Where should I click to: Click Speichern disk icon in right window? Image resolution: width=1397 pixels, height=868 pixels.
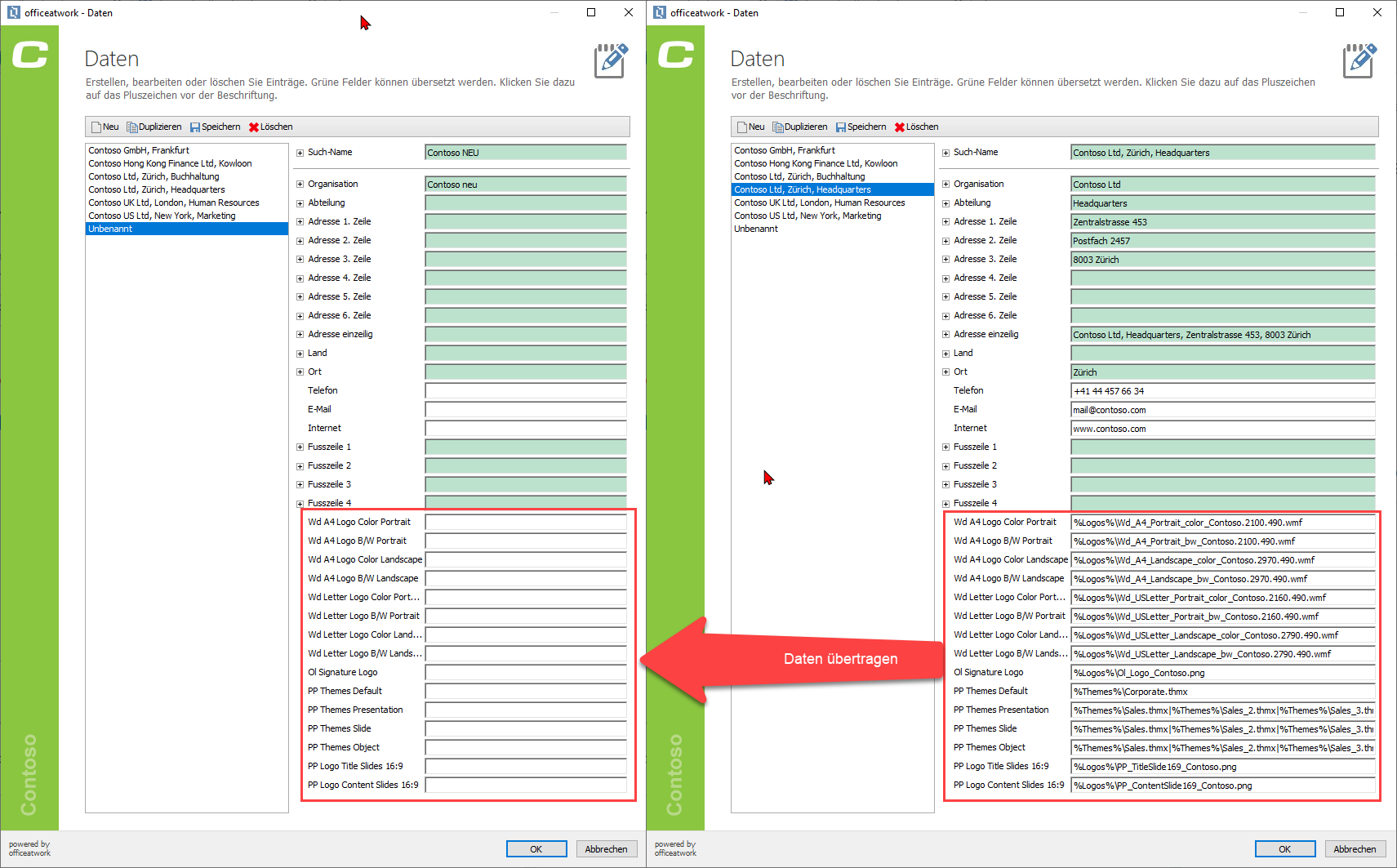[x=841, y=127]
